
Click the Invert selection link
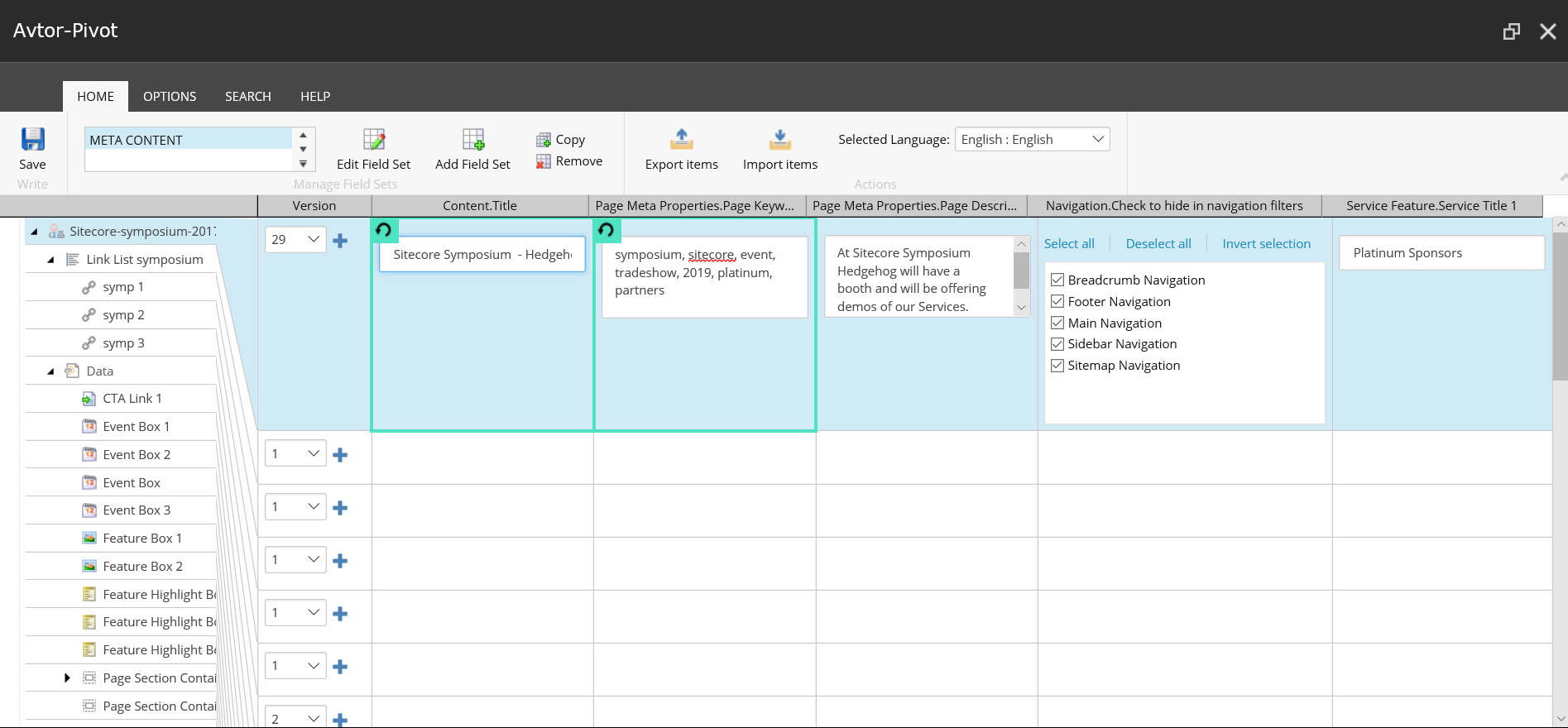click(x=1266, y=244)
